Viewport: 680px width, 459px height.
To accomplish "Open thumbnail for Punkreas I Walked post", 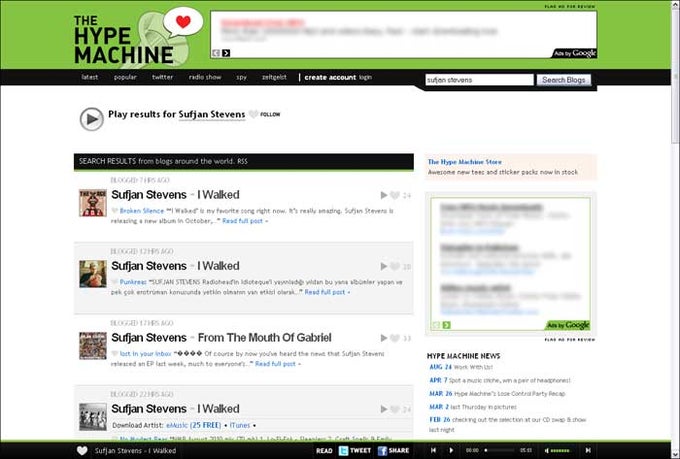I will tap(93, 274).
